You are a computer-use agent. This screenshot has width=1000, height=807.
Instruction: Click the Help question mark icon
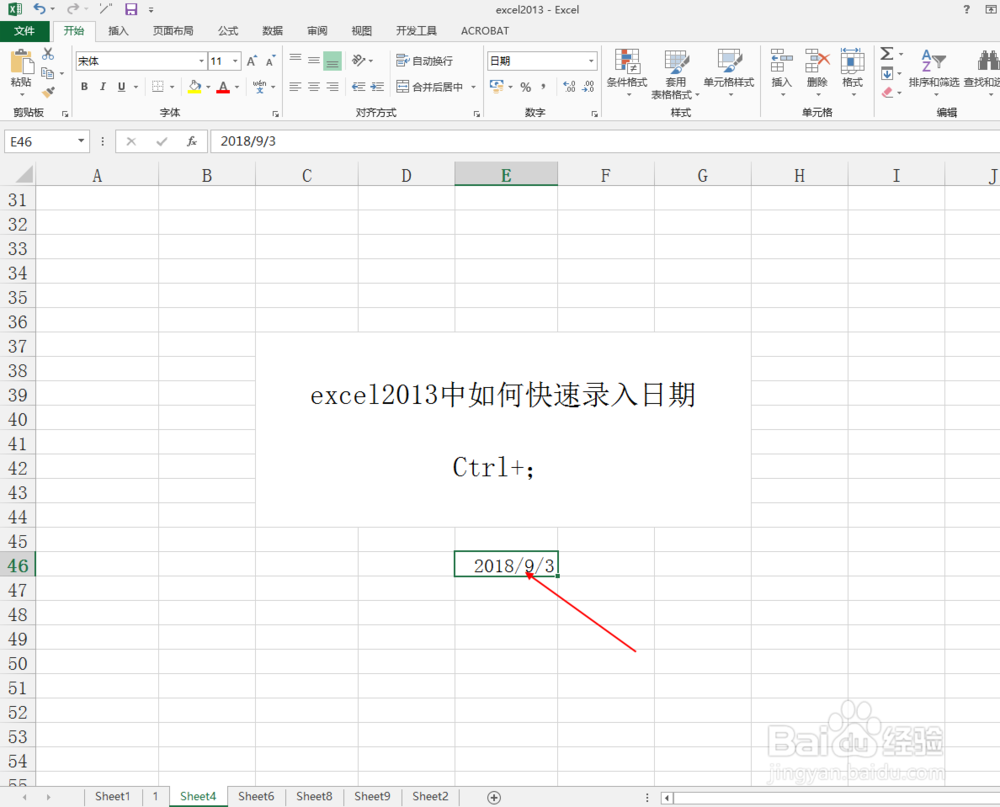pos(966,9)
